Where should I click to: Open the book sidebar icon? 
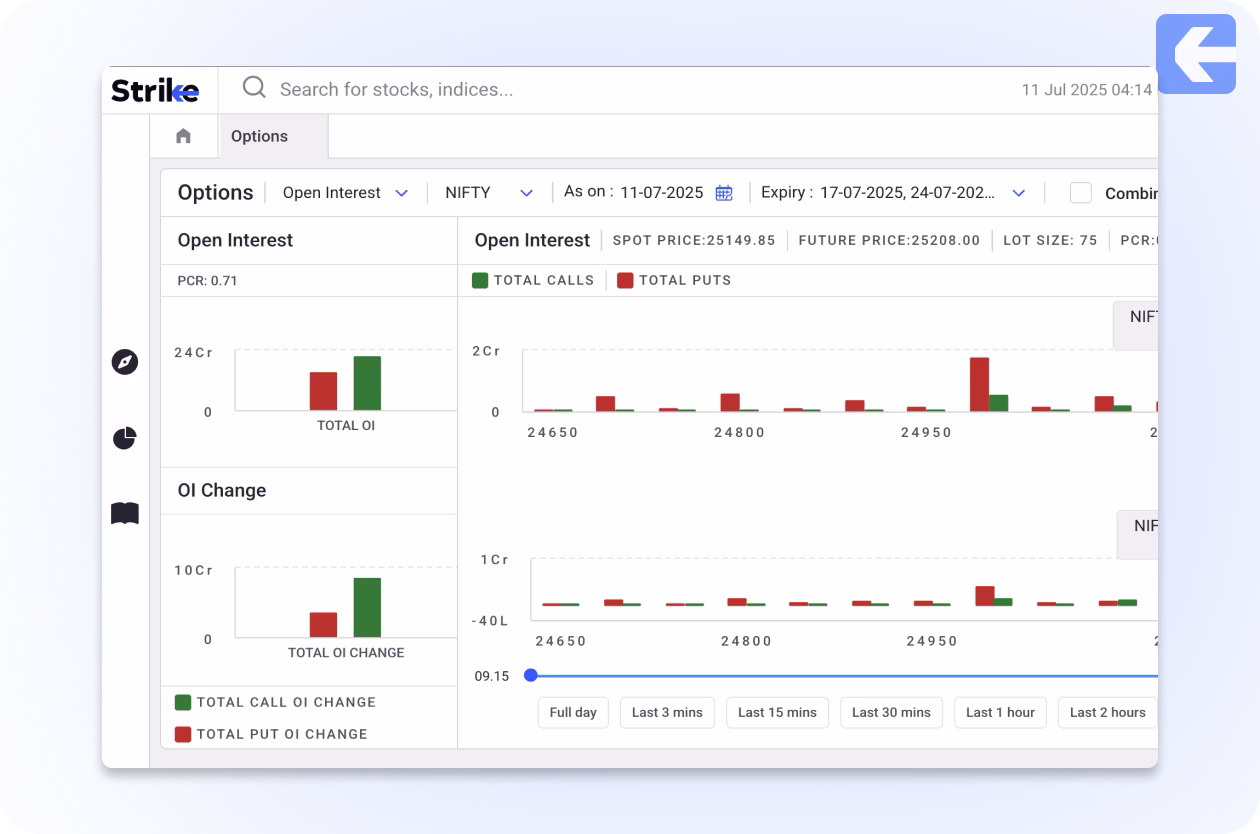(125, 514)
